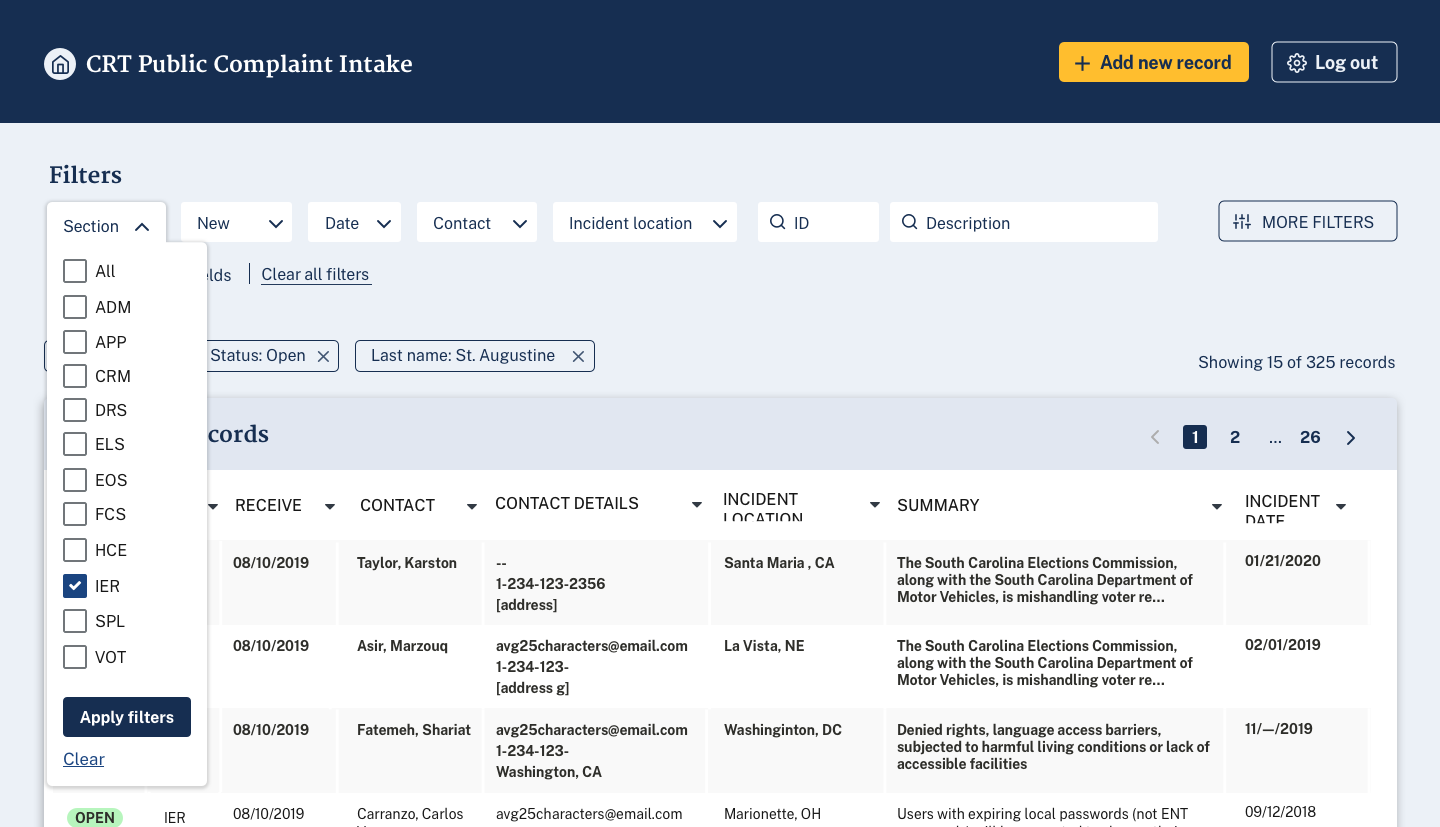Image resolution: width=1440 pixels, height=827 pixels.
Task: Click incident date 02/01/2019
Action: click(1283, 645)
